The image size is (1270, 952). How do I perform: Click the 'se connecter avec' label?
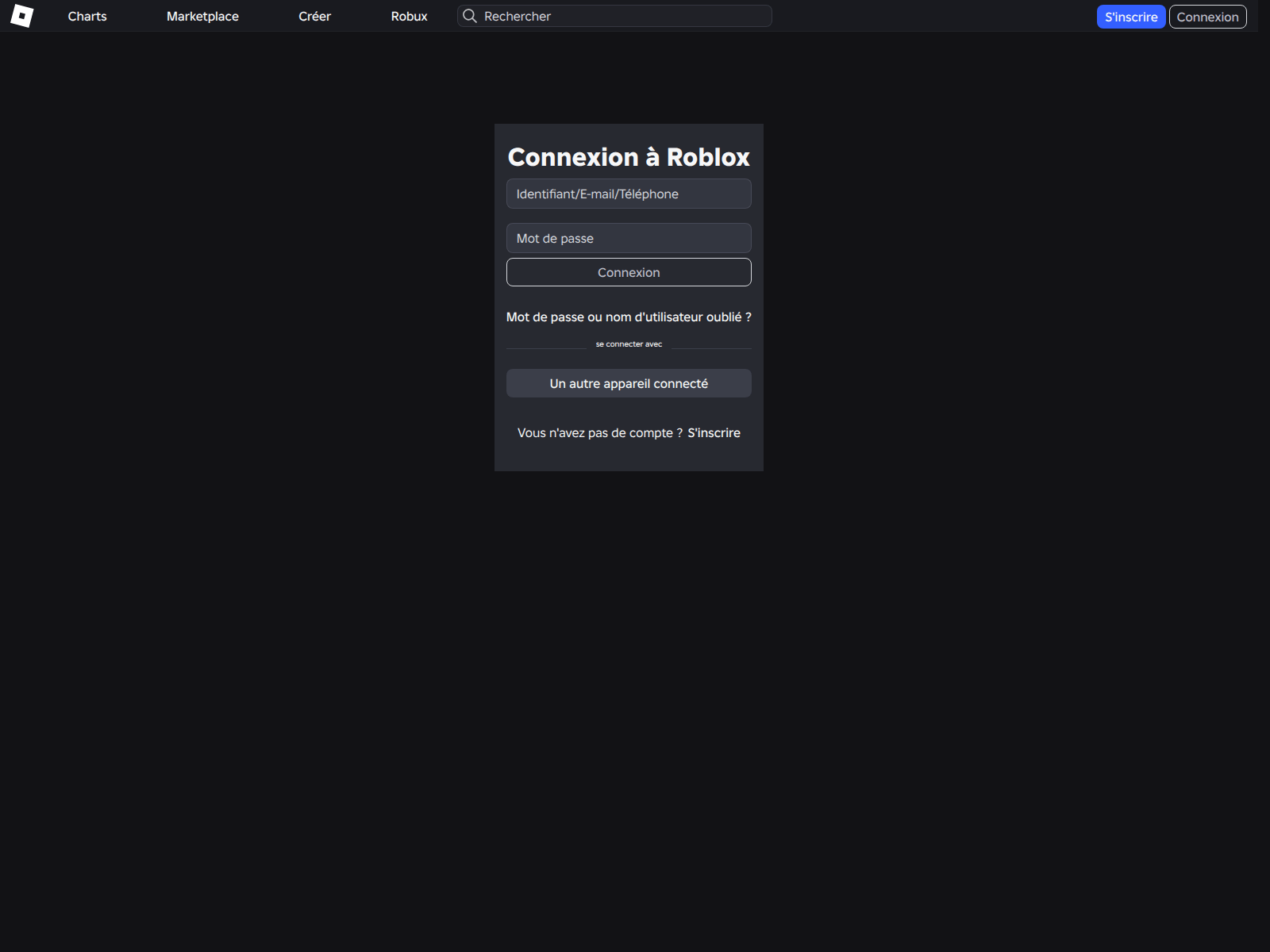(629, 344)
